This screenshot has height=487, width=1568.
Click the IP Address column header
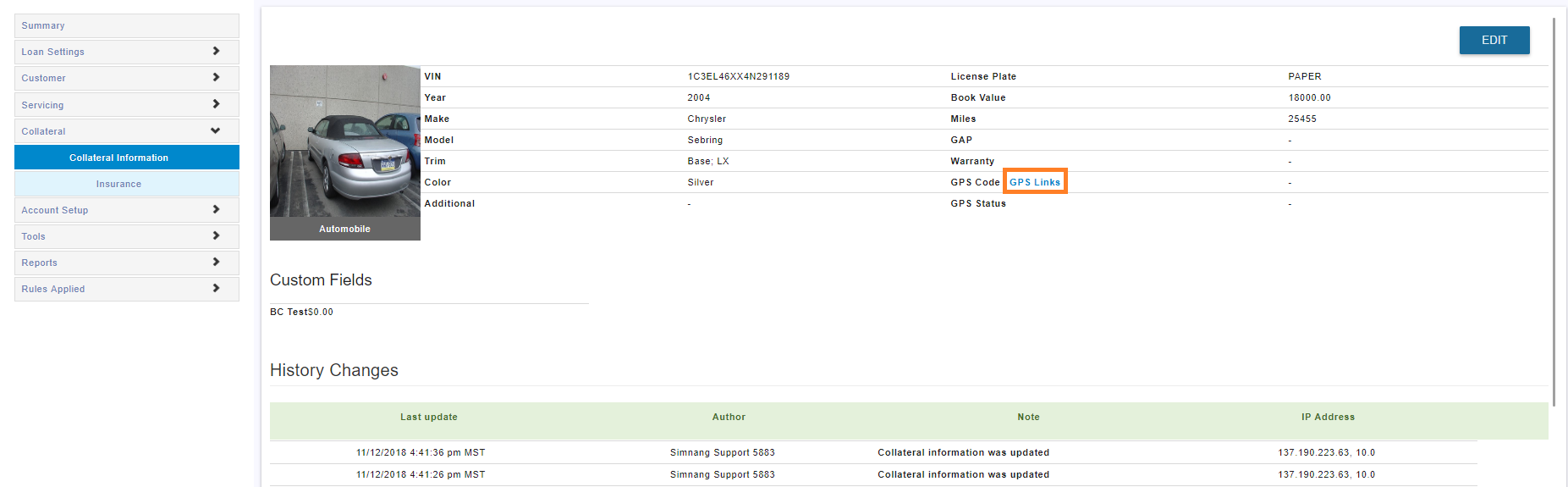tap(1328, 417)
